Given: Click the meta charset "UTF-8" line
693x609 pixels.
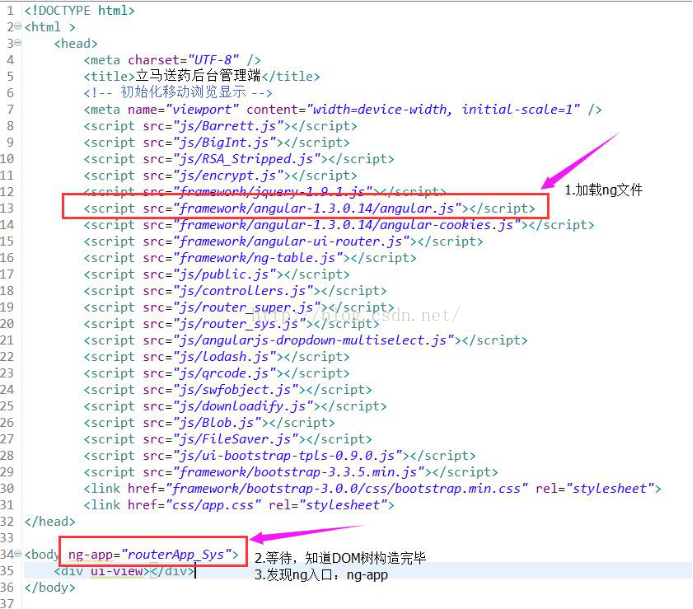Looking at the screenshot, I should 172,60.
